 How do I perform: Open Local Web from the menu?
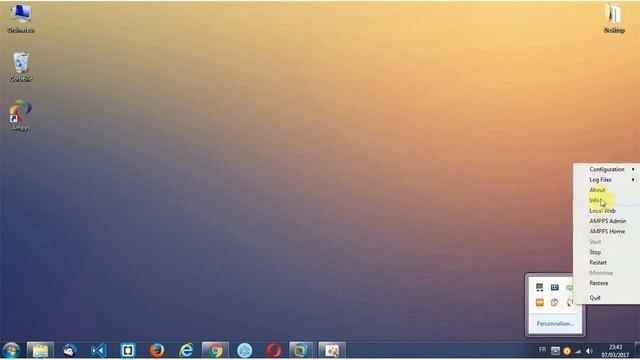click(x=607, y=211)
